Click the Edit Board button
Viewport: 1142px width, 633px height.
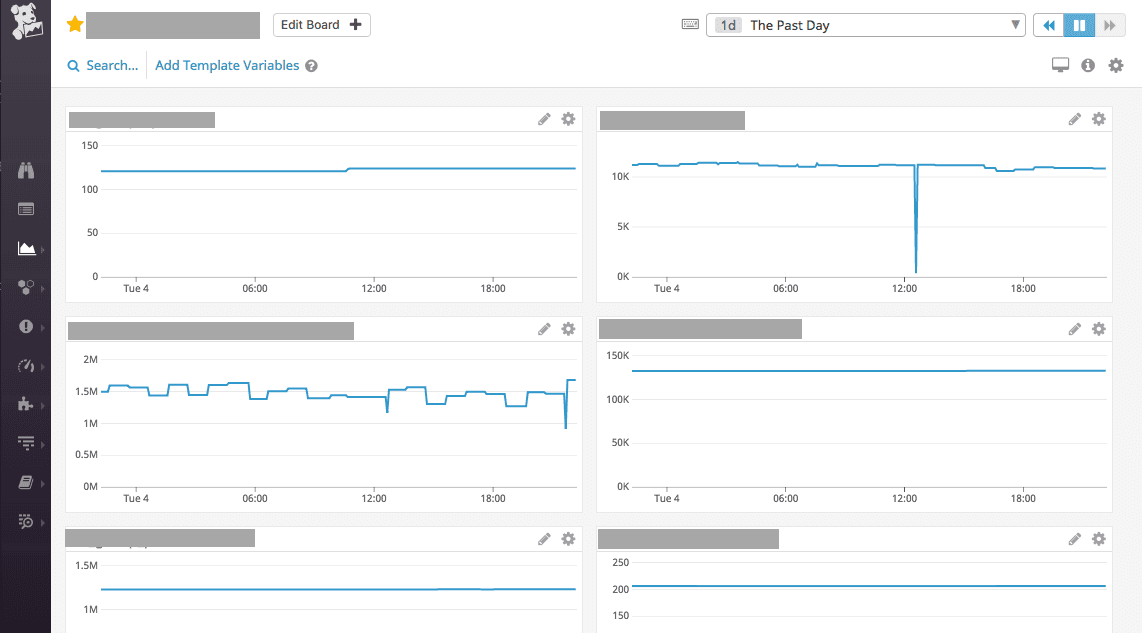(x=321, y=25)
